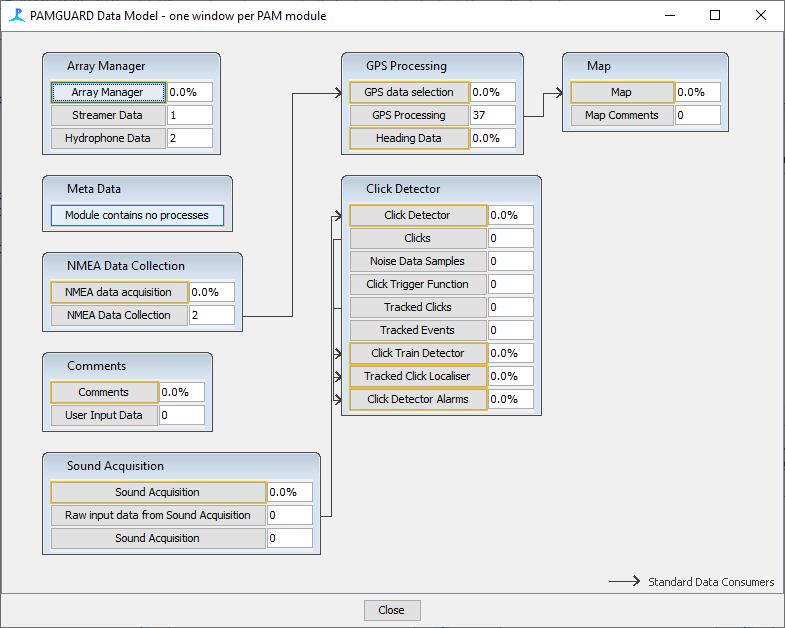Screen dimensions: 785x628
Task: Open the NMEA Data Collection data block button
Action: (x=119, y=316)
